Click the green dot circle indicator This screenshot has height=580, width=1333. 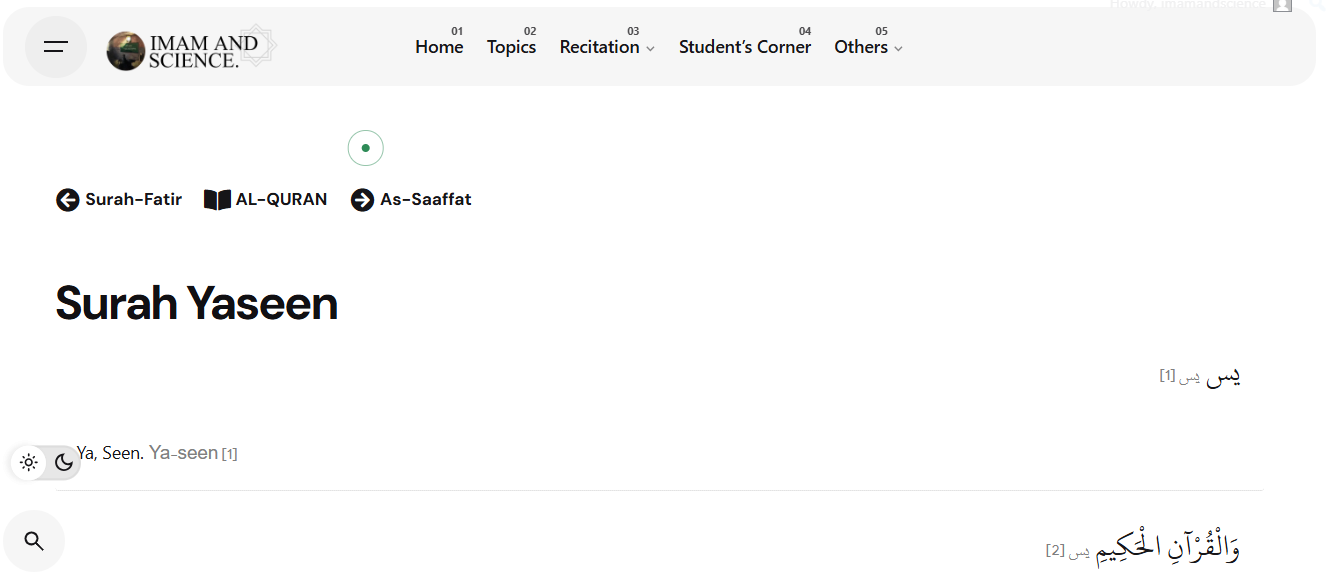366,148
